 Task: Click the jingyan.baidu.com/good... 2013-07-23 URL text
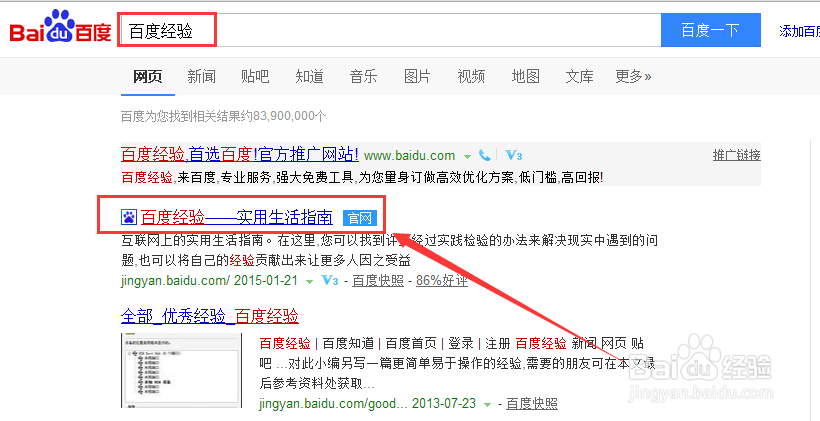(368, 403)
